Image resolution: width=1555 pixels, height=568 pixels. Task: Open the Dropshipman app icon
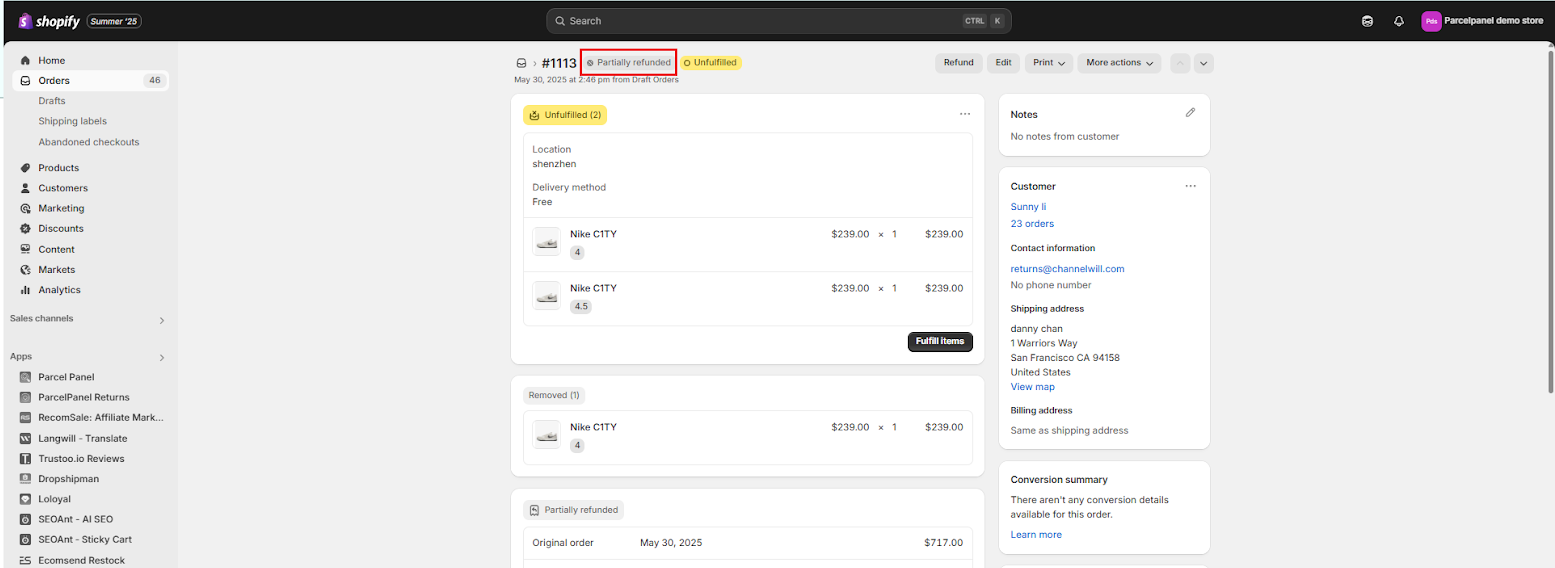(25, 479)
